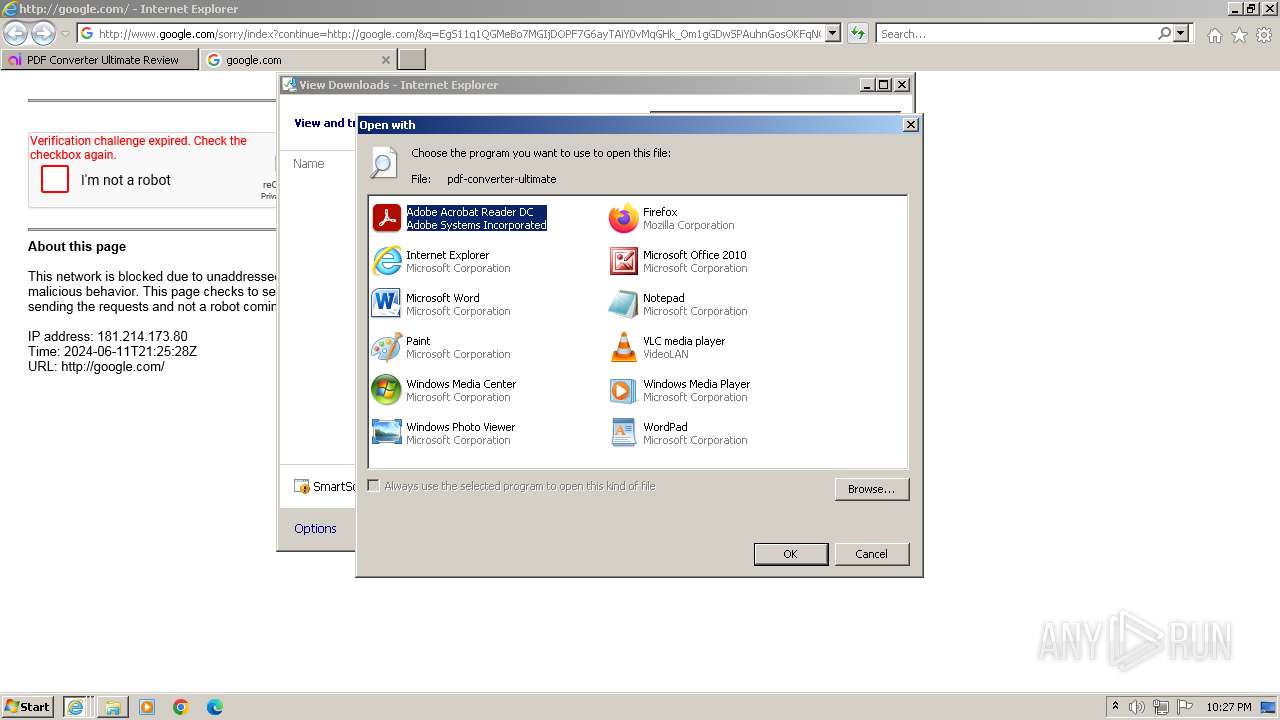Close the google.com tab

point(386,60)
